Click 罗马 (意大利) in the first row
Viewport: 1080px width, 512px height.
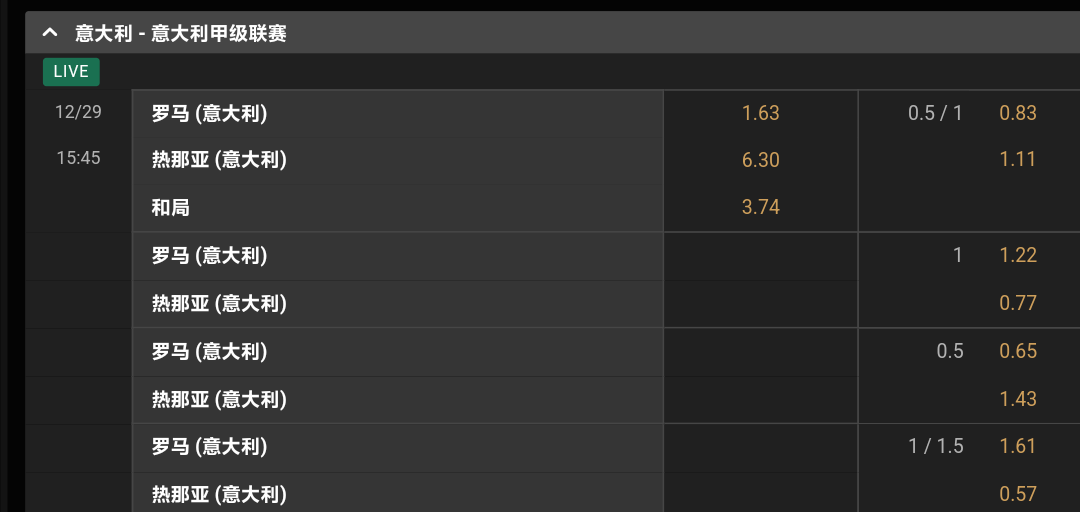coord(209,113)
